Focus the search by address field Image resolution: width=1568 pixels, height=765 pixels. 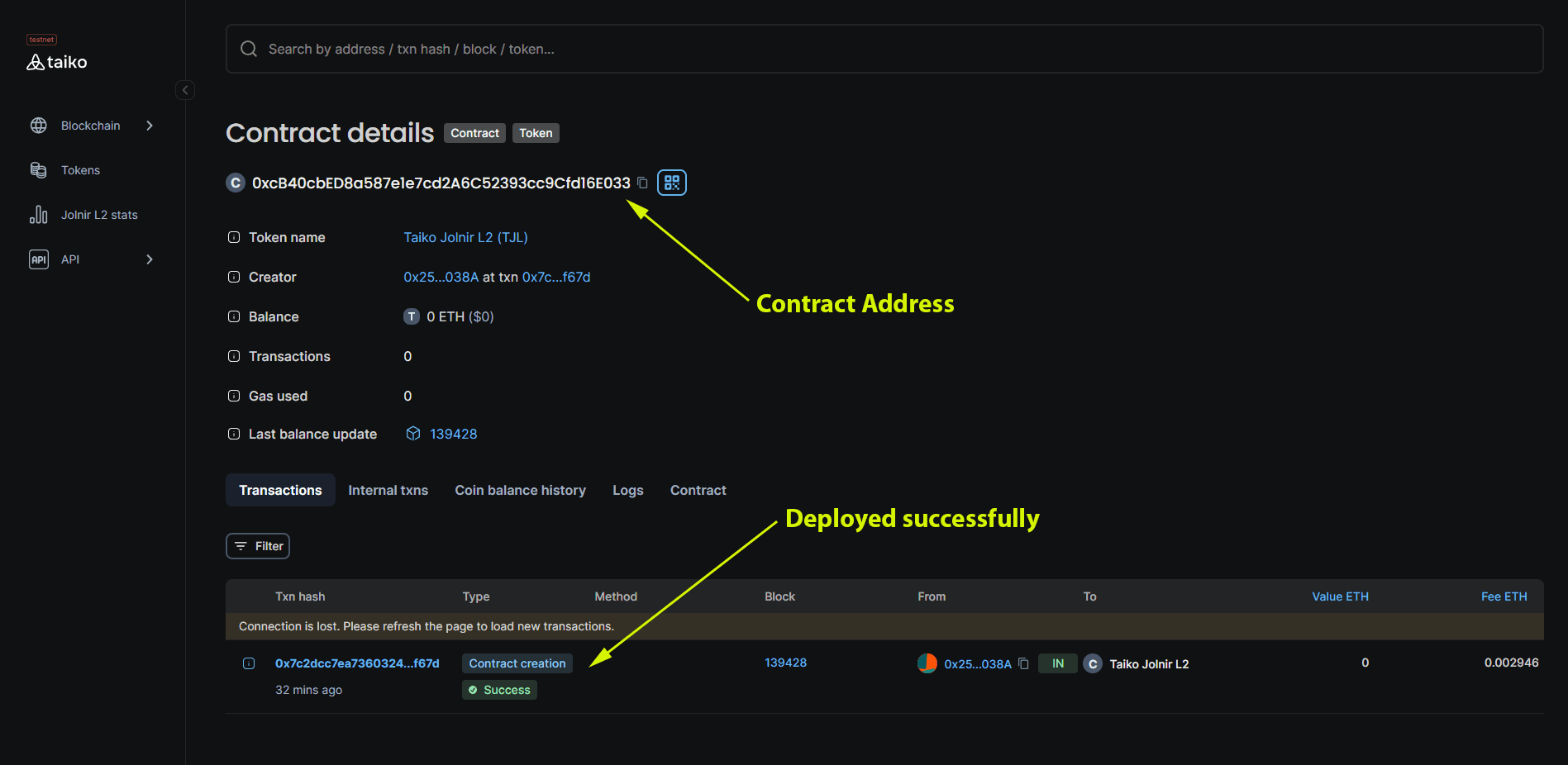tap(884, 49)
